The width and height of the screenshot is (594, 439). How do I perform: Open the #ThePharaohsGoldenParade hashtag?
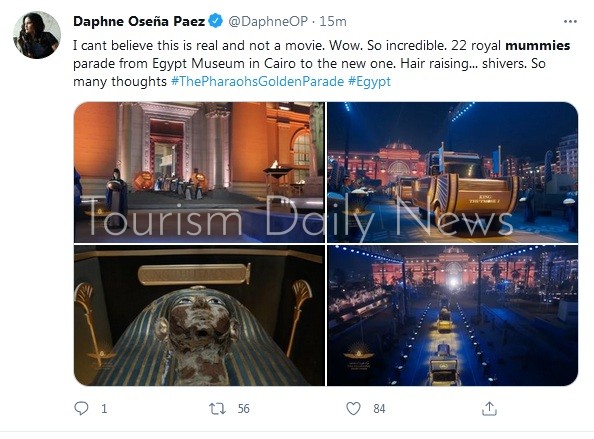point(257,81)
